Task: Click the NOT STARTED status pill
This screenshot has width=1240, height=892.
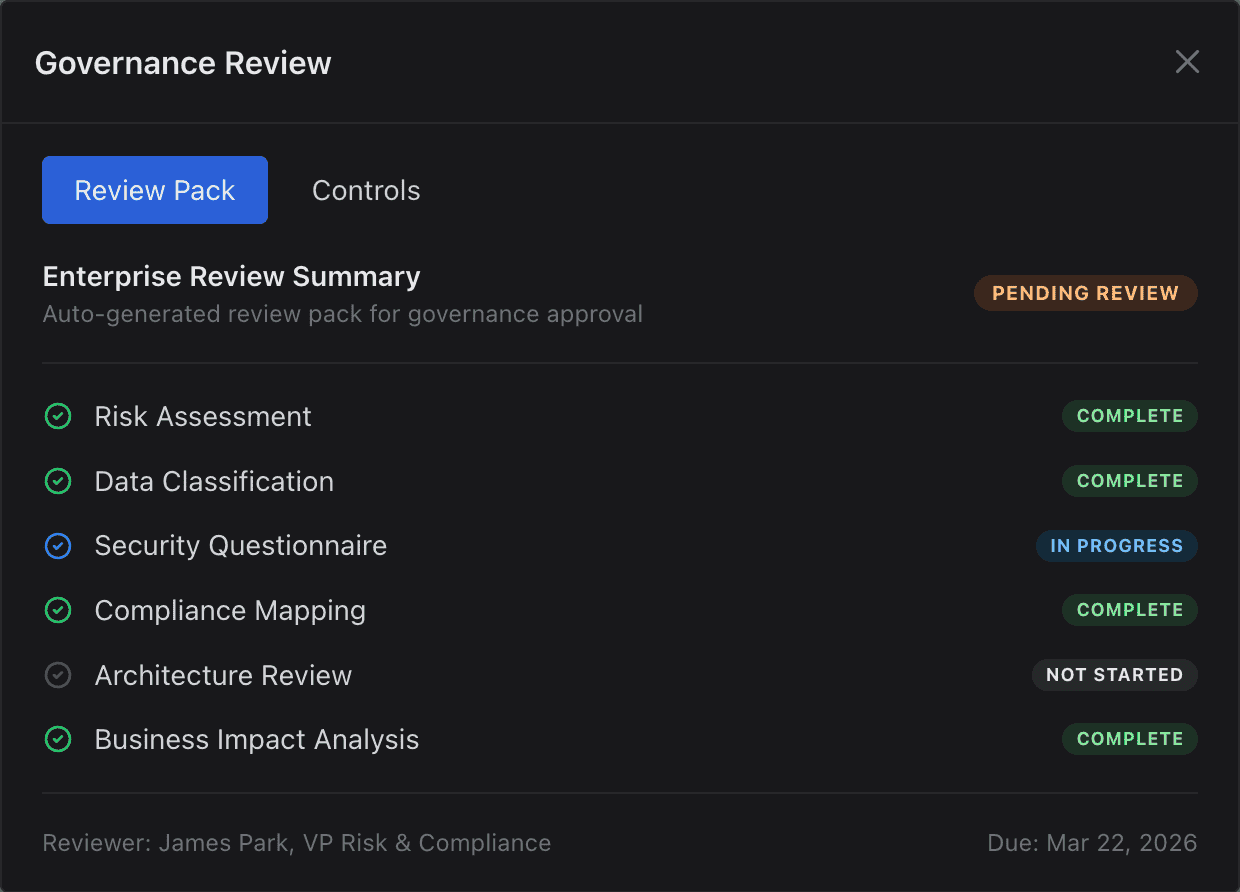Action: click(x=1114, y=675)
